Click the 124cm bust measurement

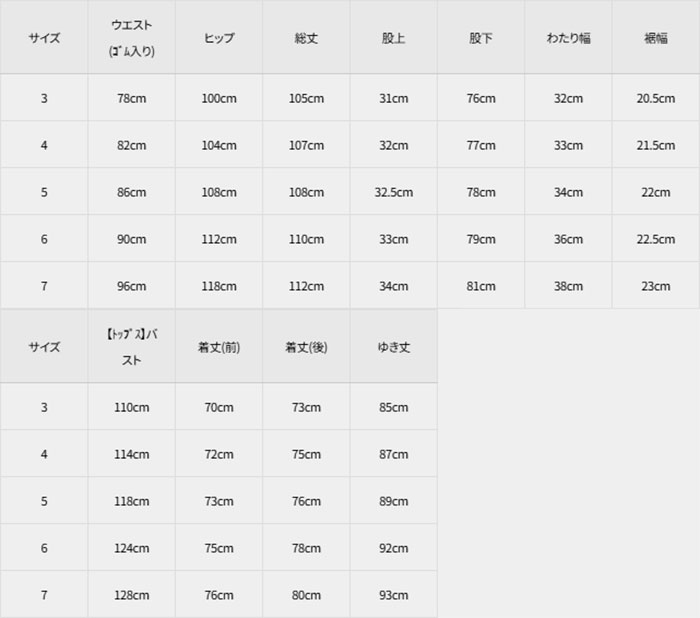[x=131, y=548]
